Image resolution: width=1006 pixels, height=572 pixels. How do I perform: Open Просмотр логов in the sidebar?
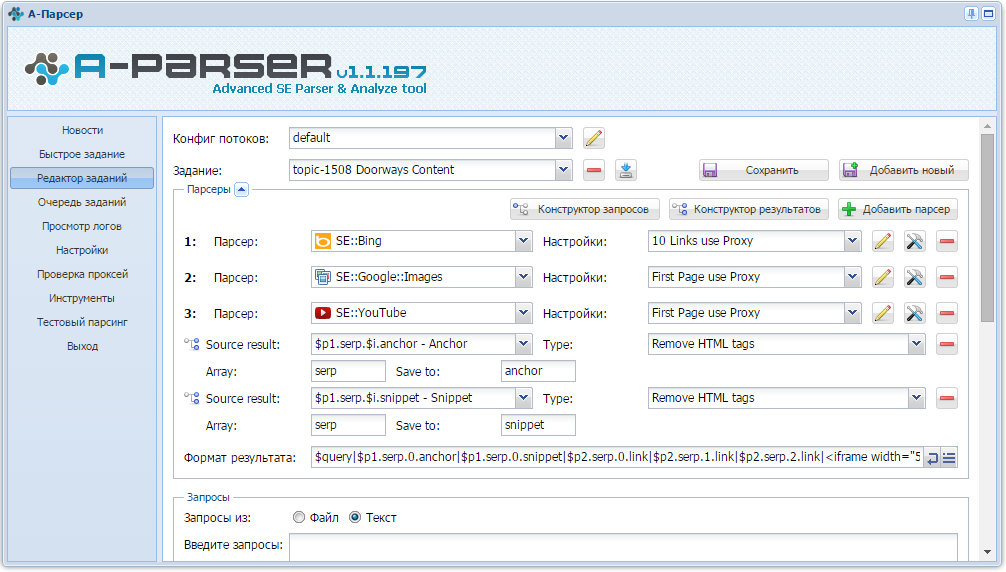pos(82,226)
